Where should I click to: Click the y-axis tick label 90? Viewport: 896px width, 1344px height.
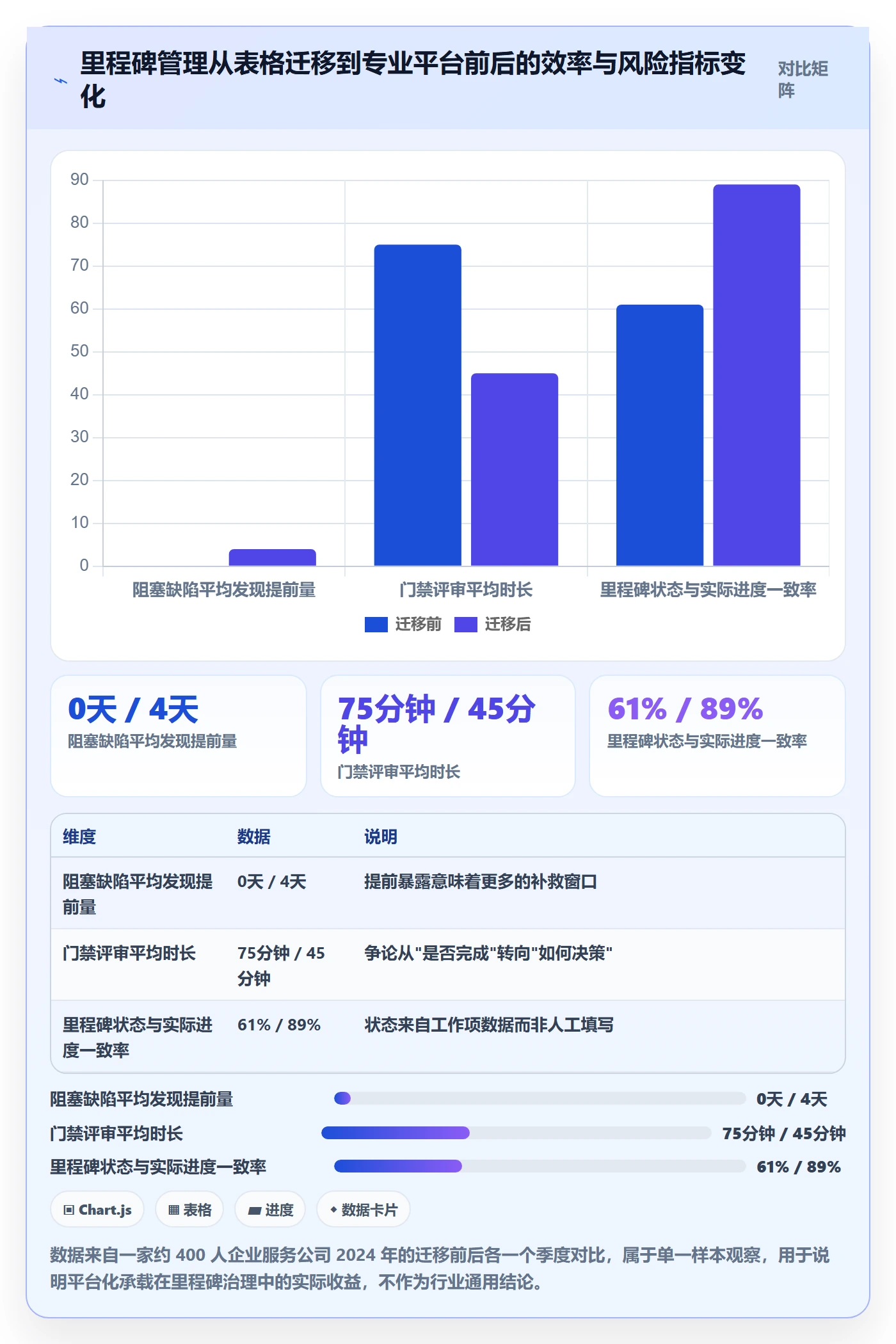pos(79,180)
